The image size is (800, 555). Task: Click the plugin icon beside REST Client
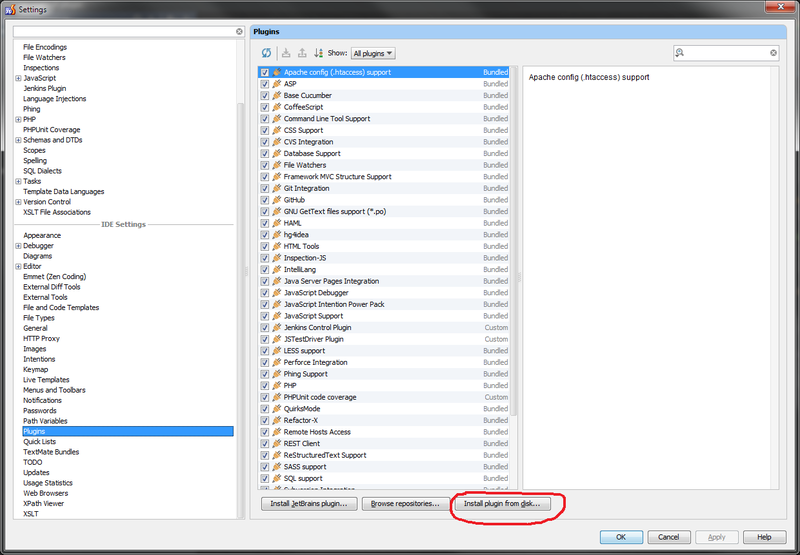[x=277, y=443]
